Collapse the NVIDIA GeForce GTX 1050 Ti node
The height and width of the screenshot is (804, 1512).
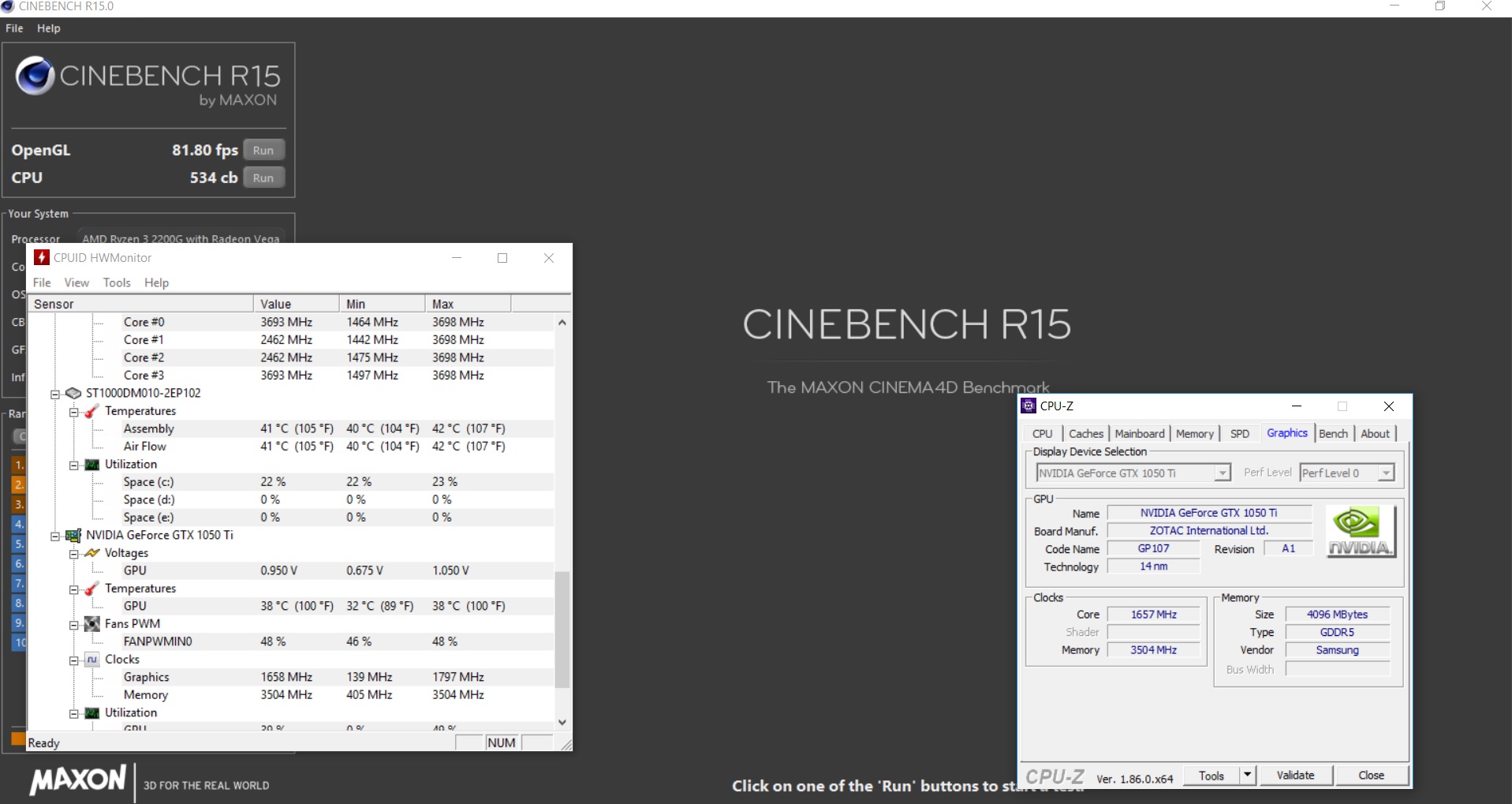click(55, 536)
